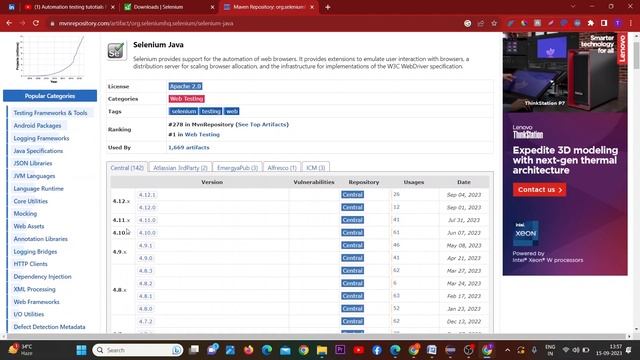Screen dimensions: 640x360
Task: Open the purple profile avatar menu
Action: coord(618,23)
